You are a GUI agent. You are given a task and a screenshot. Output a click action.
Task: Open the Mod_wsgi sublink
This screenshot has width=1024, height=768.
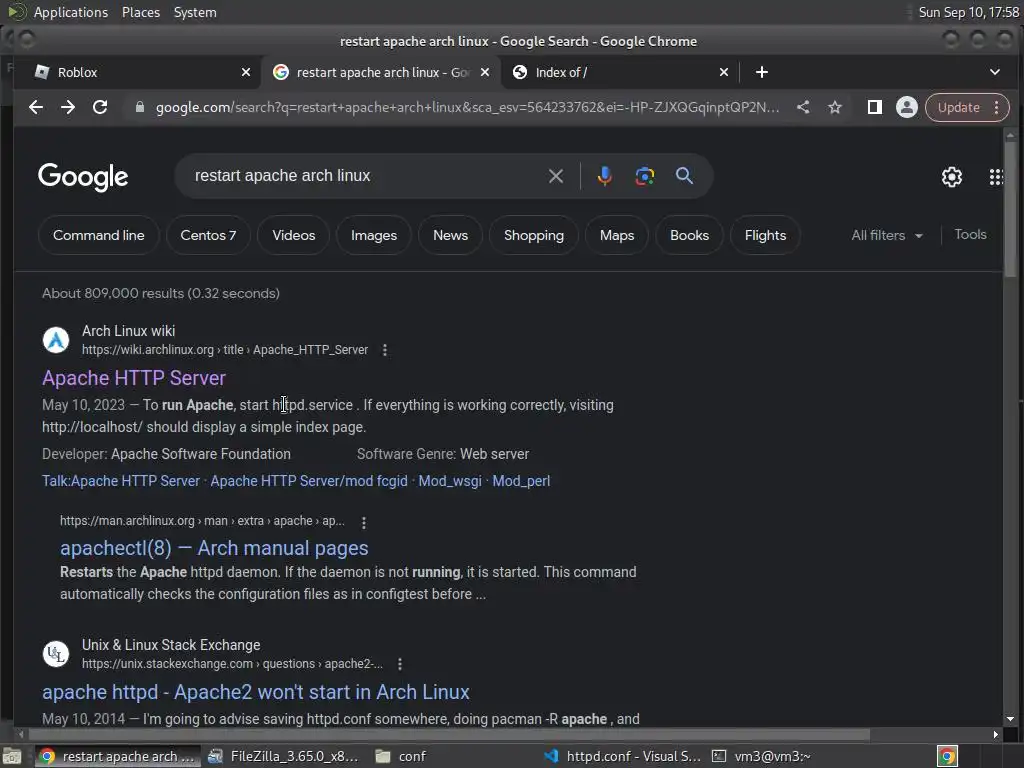pyautogui.click(x=450, y=481)
